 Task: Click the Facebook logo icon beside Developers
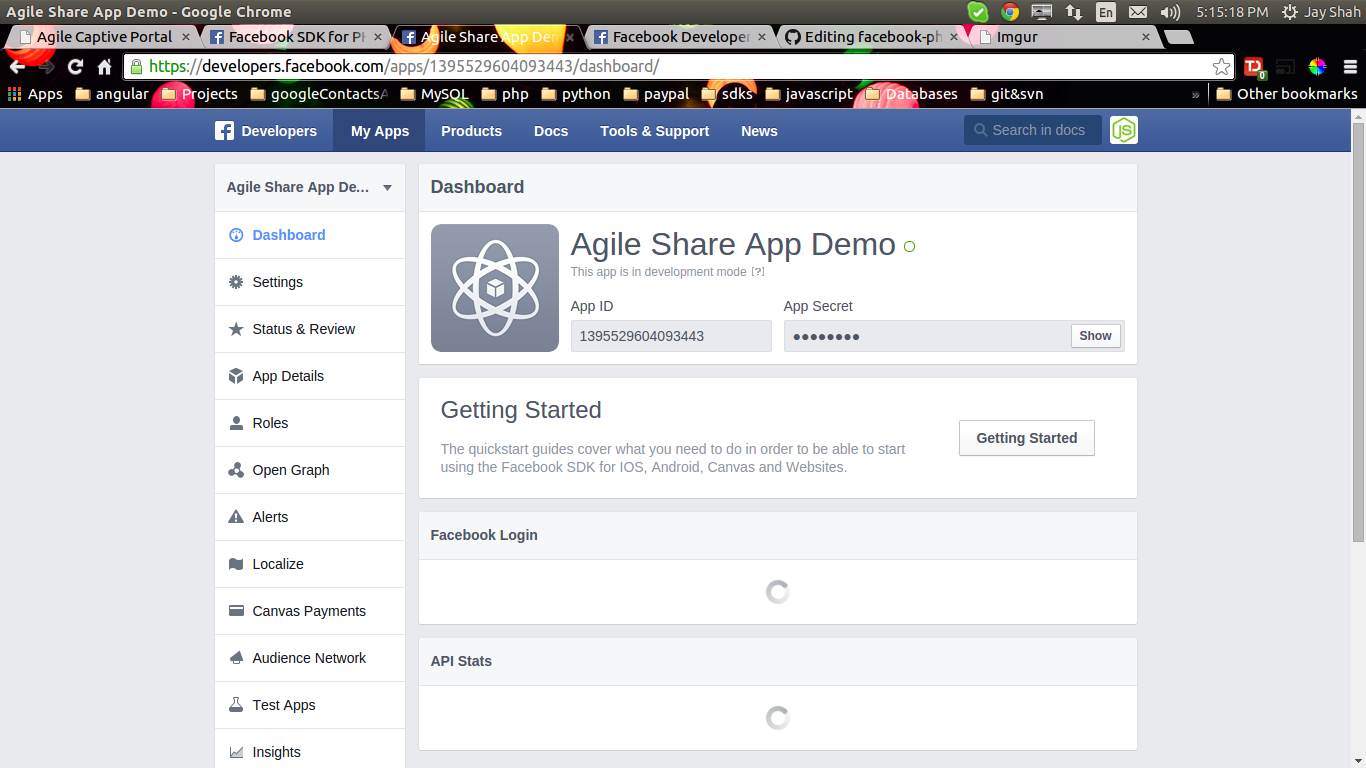[225, 131]
